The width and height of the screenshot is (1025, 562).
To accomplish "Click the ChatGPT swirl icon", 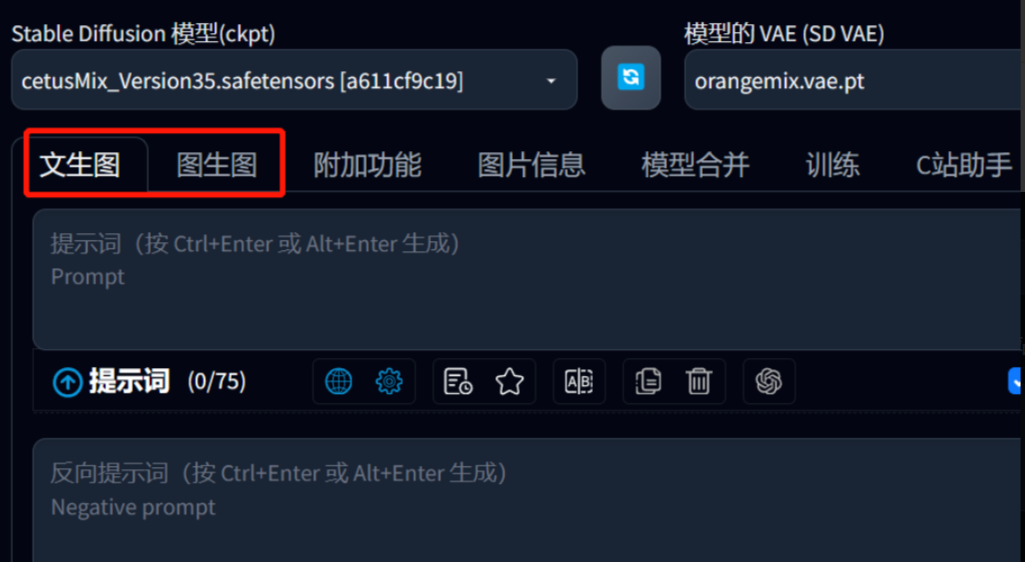I will 769,382.
